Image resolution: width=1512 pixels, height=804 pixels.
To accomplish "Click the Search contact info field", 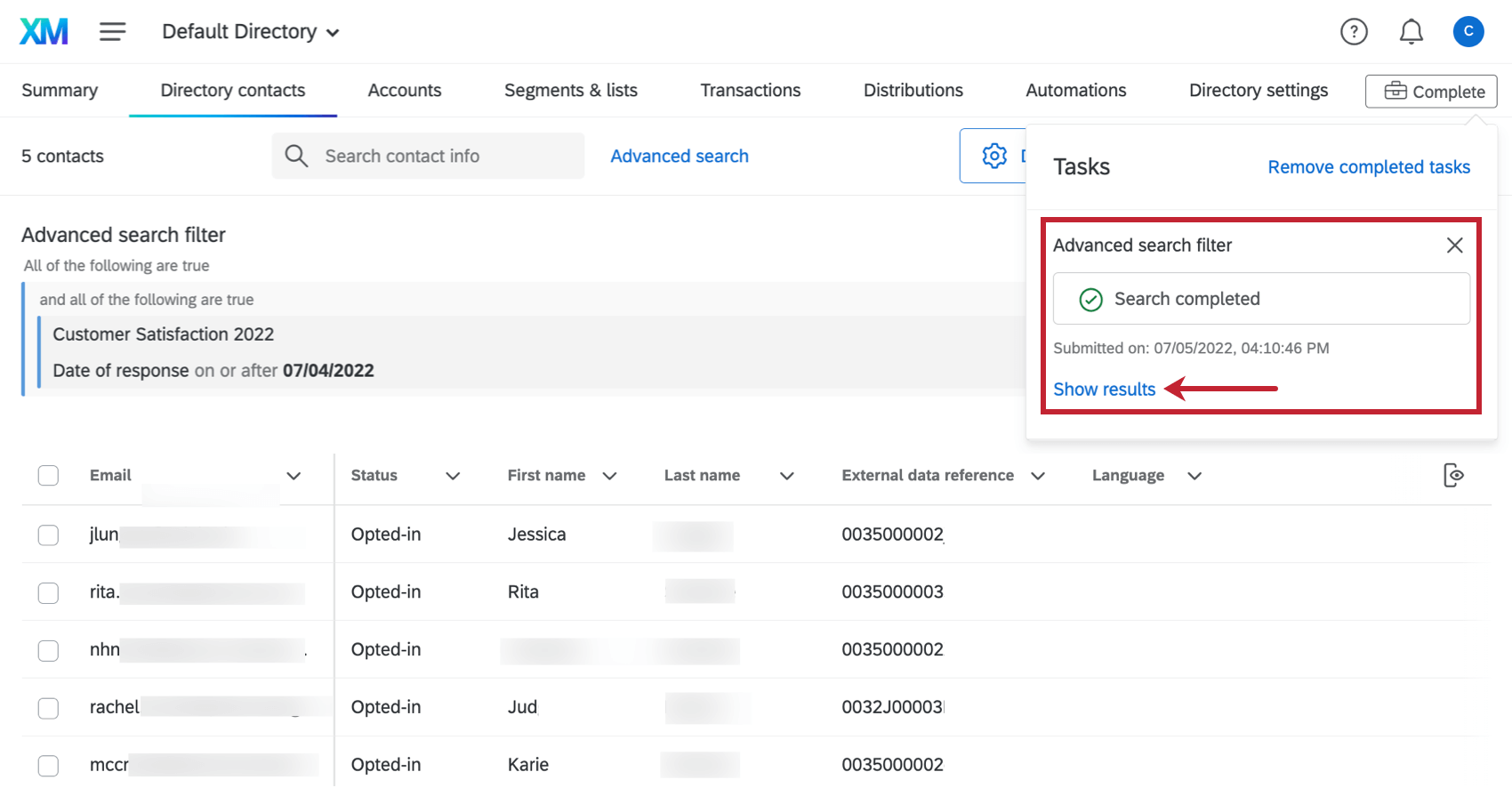I will coord(428,155).
